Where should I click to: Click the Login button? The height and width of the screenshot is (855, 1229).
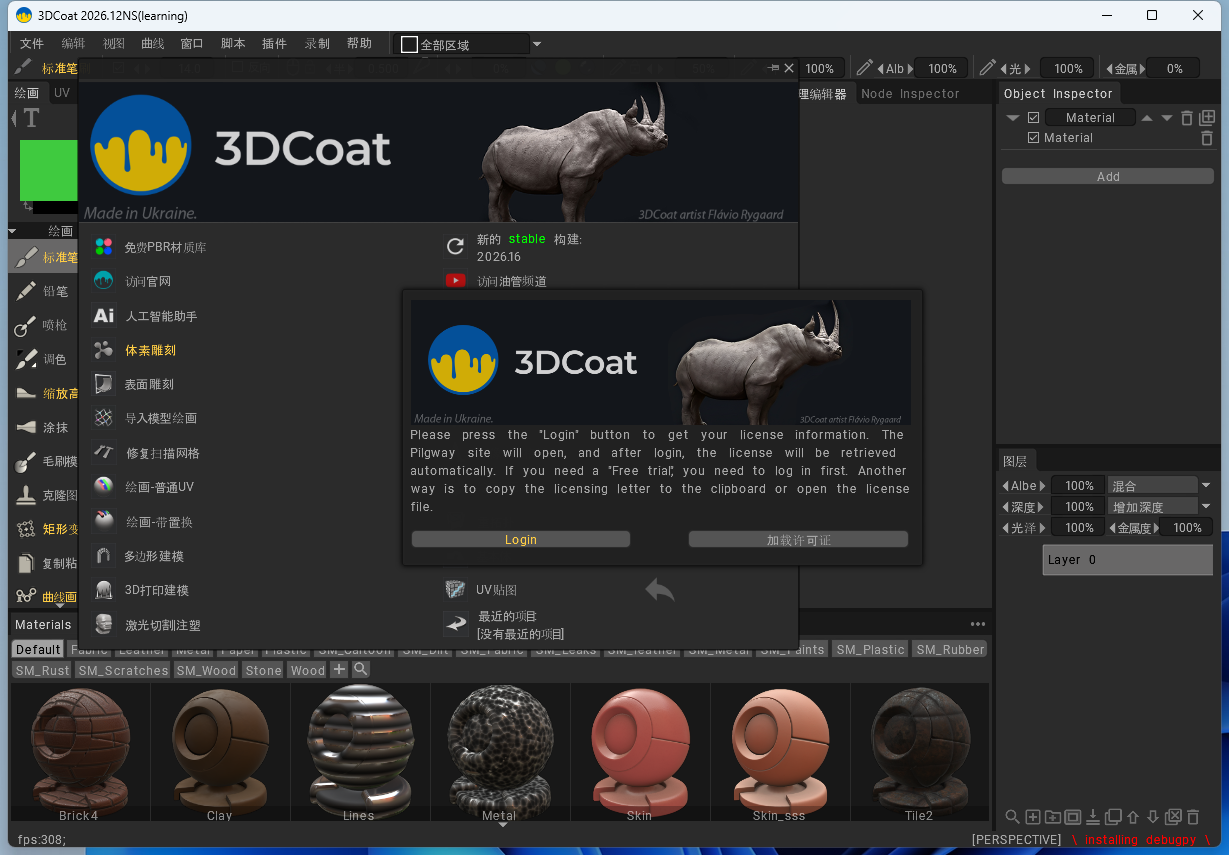tap(521, 539)
